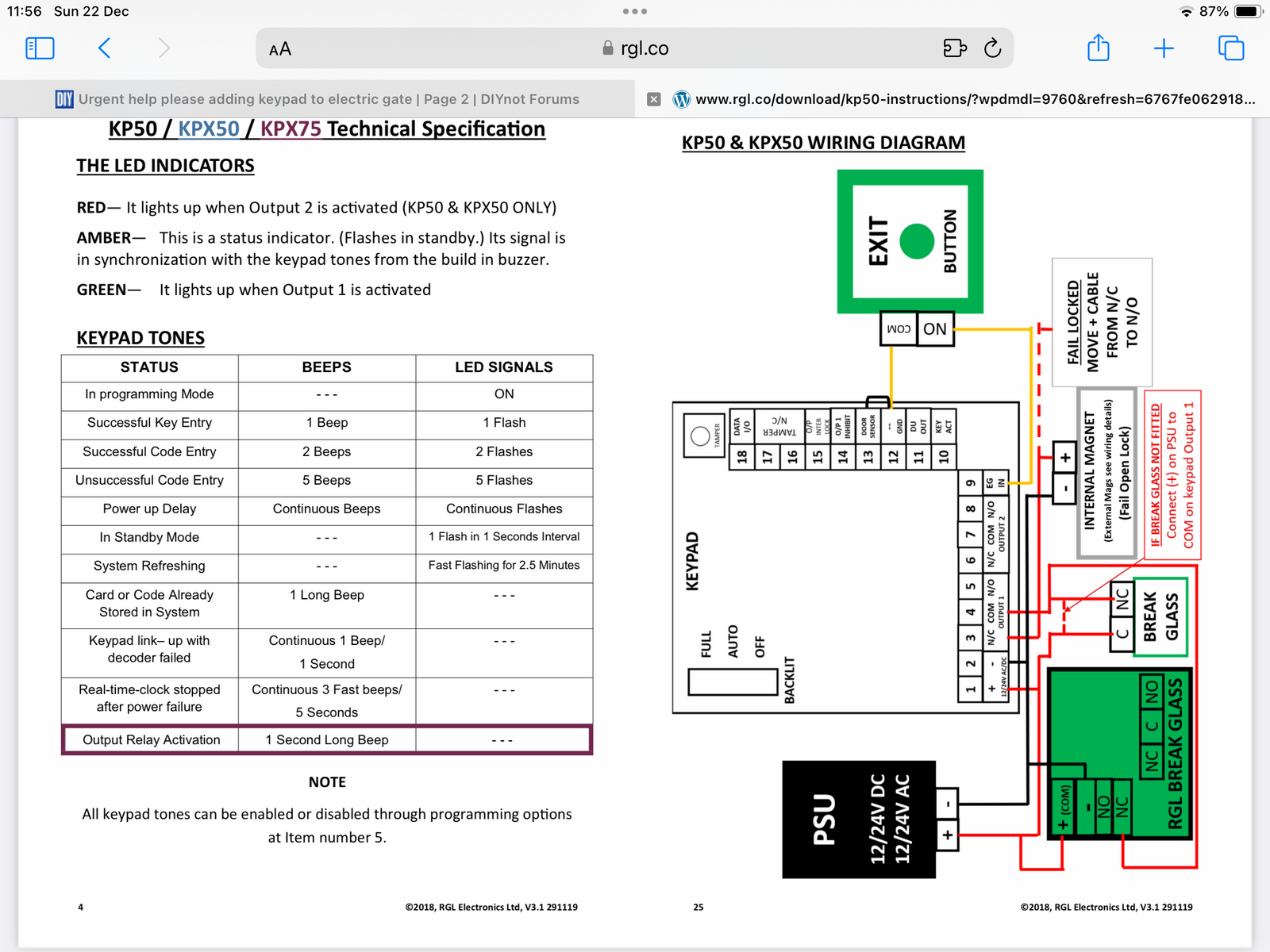Switch to the DIYnot Forums tab

317,99
